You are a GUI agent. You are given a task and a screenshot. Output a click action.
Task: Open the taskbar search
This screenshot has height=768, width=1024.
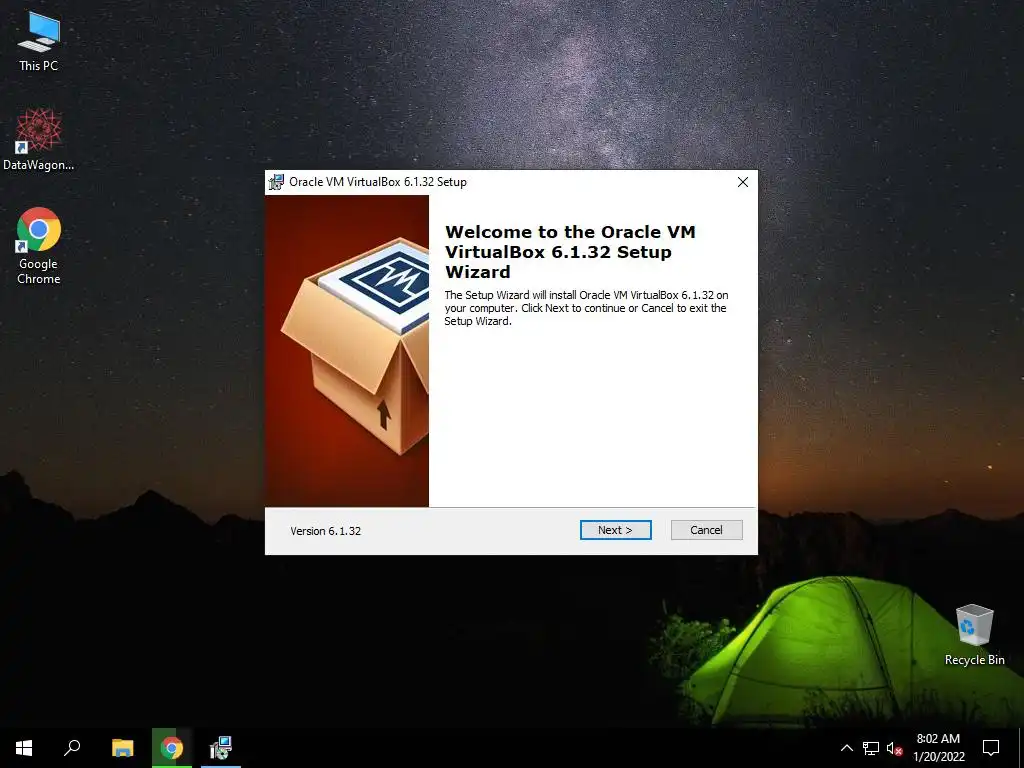pyautogui.click(x=72, y=748)
